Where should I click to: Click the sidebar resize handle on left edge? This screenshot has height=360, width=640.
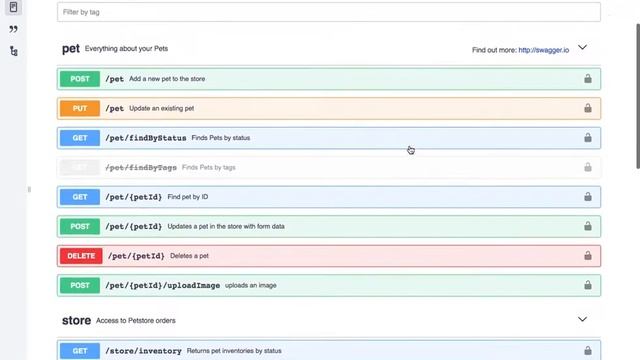click(x=29, y=189)
